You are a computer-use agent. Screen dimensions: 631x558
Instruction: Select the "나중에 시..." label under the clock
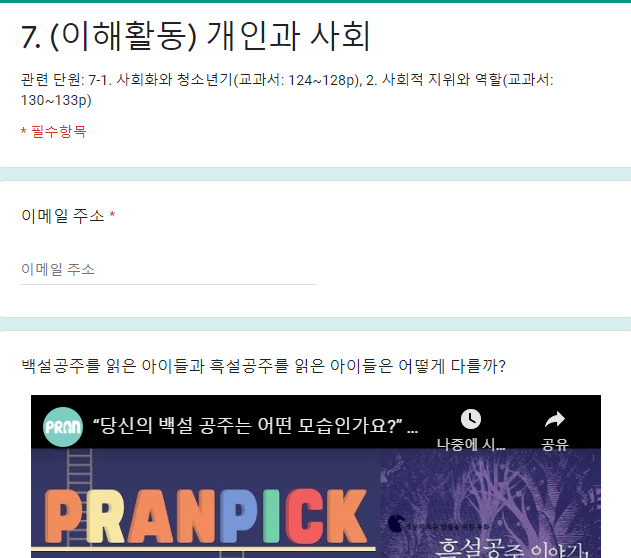[x=471, y=444]
